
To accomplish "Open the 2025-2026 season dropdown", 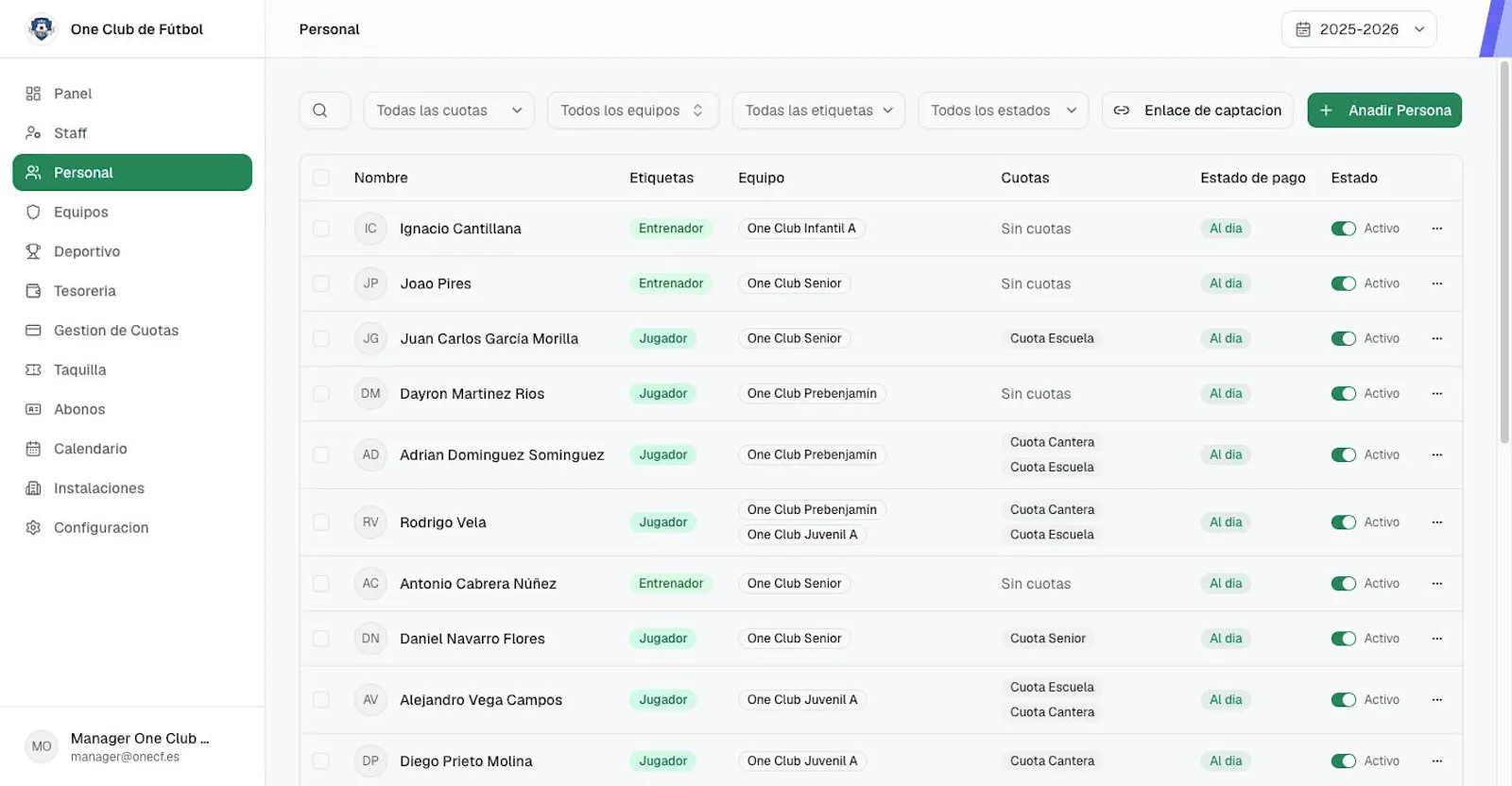I will point(1359,29).
